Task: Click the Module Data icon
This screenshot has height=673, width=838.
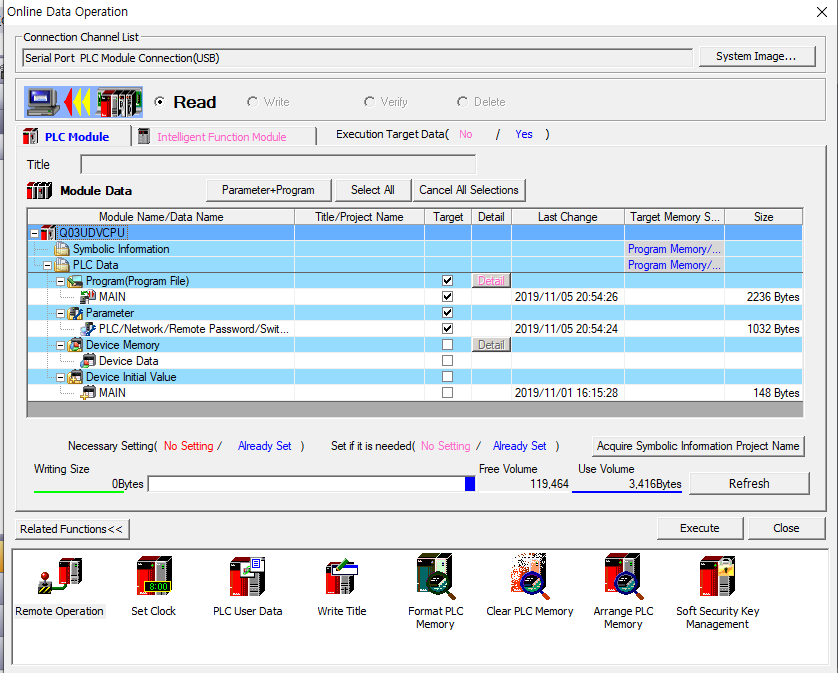Action: point(39,190)
